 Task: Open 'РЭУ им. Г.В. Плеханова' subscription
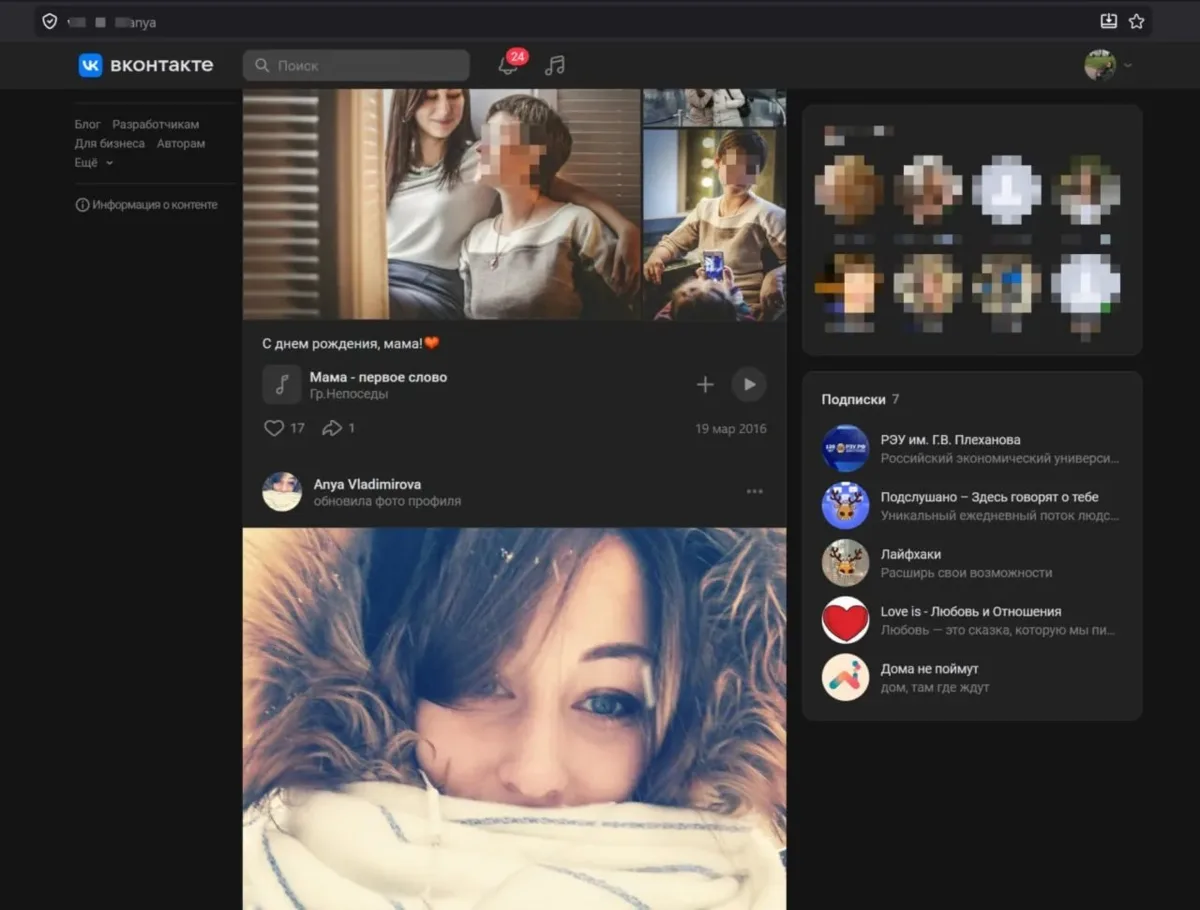coord(950,440)
